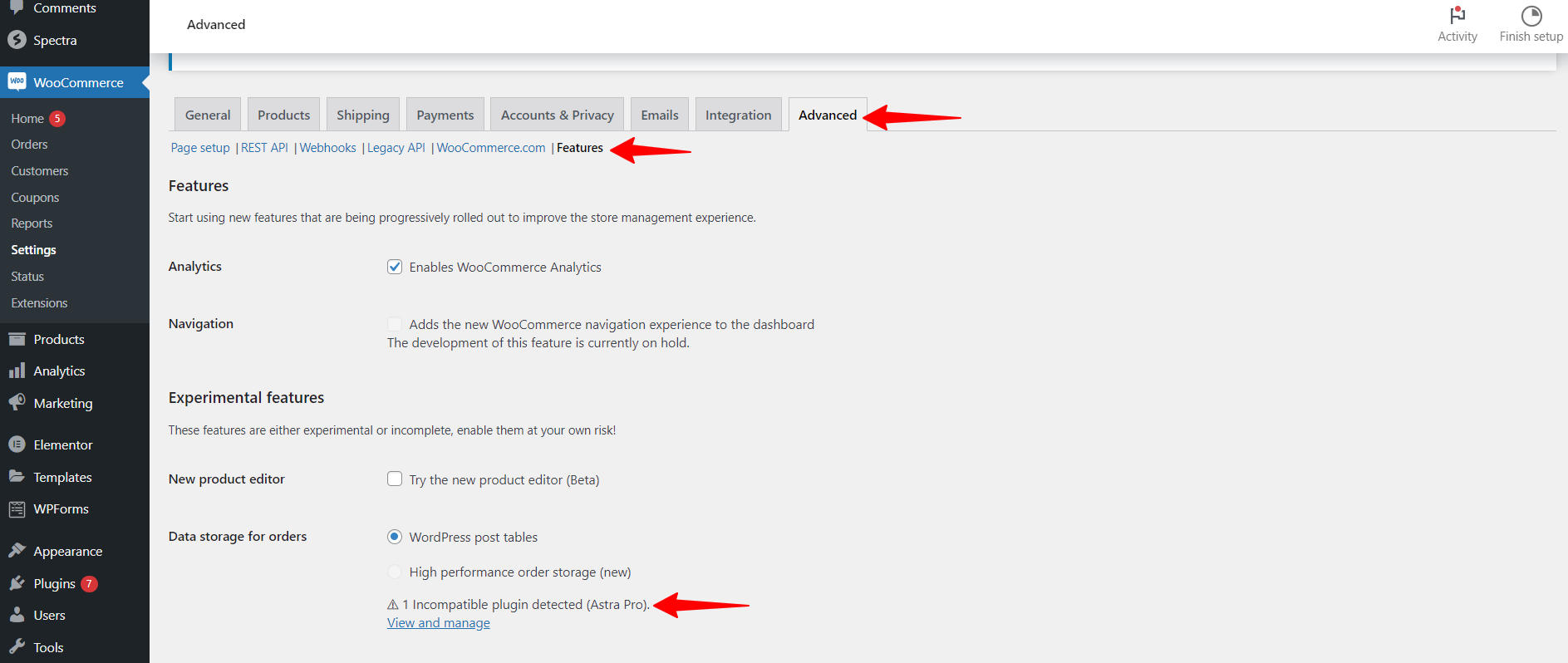Click the Data storage for orders label
Image resolution: width=1568 pixels, height=663 pixels.
click(238, 537)
